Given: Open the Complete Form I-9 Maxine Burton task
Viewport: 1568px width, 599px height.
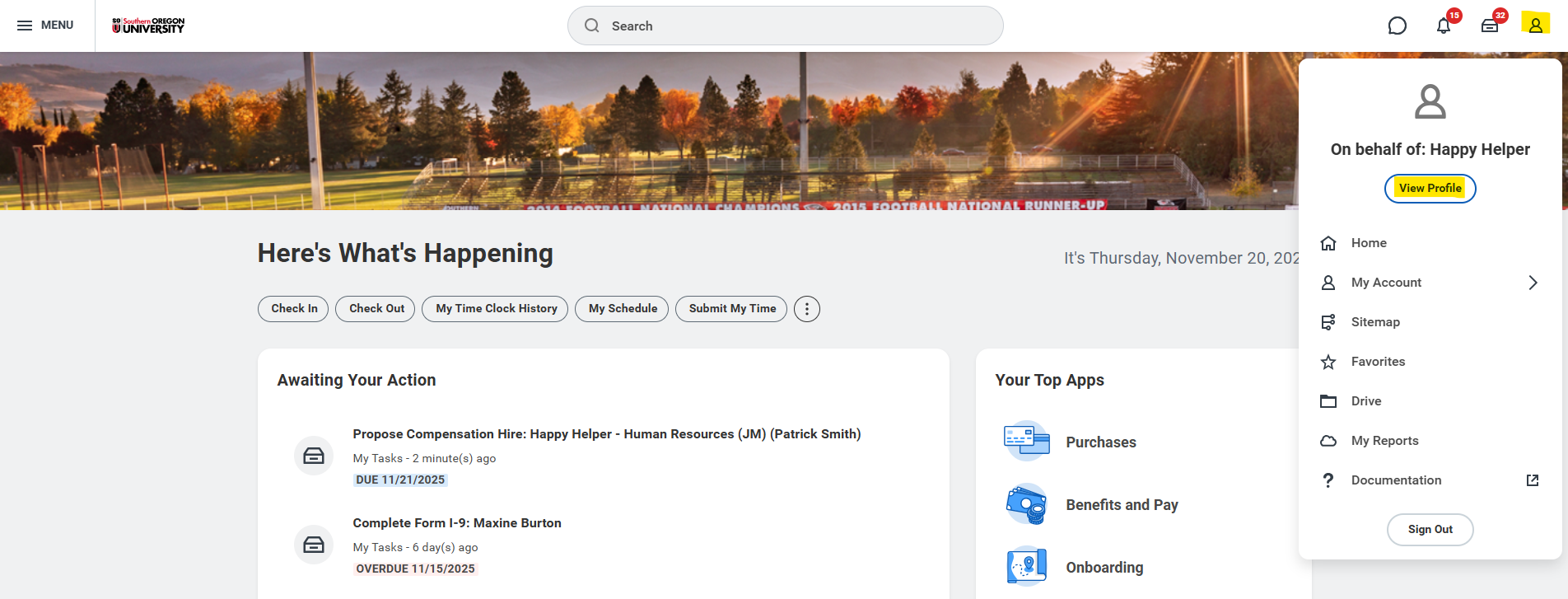Looking at the screenshot, I should 457,523.
